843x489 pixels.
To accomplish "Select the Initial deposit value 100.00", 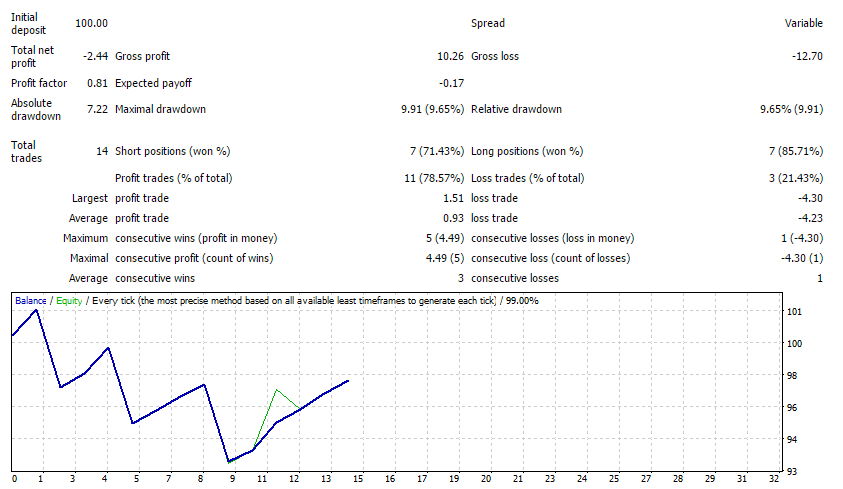I will click(x=91, y=23).
